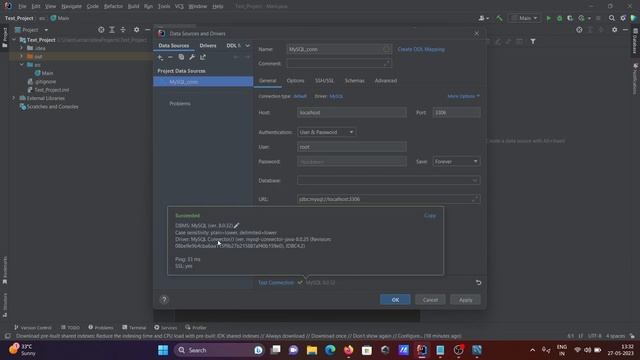
Task: Open Database panel gear settings
Action: tap(614, 30)
